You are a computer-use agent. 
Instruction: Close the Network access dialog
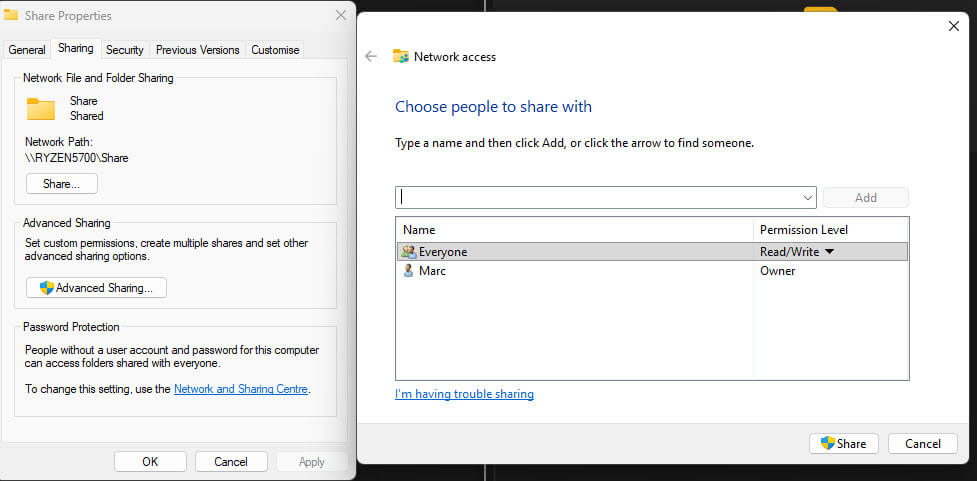[x=953, y=27]
